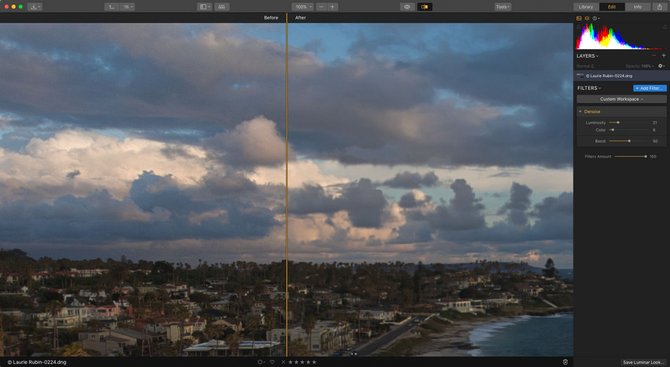The image size is (670, 367).
Task: Click the side panel layout icon
Action: coord(205,7)
